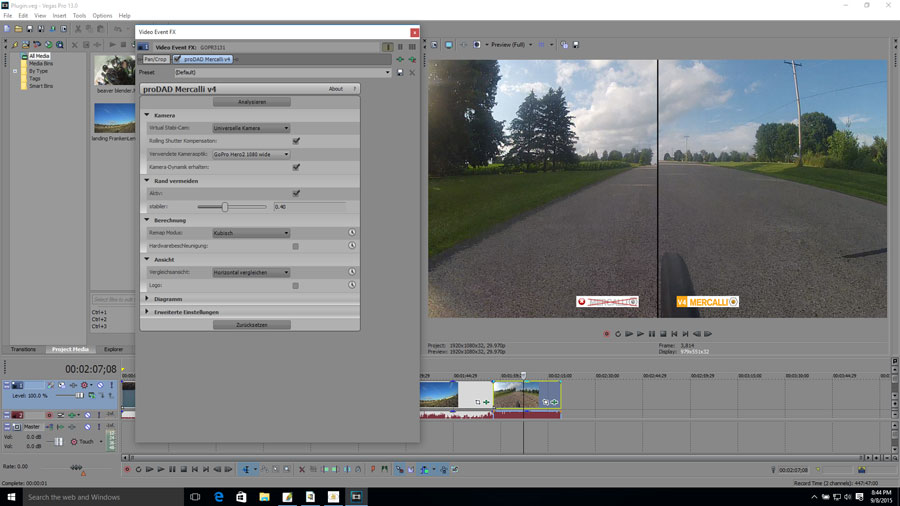Open the Preset dropdown
900x506 pixels.
click(282, 72)
